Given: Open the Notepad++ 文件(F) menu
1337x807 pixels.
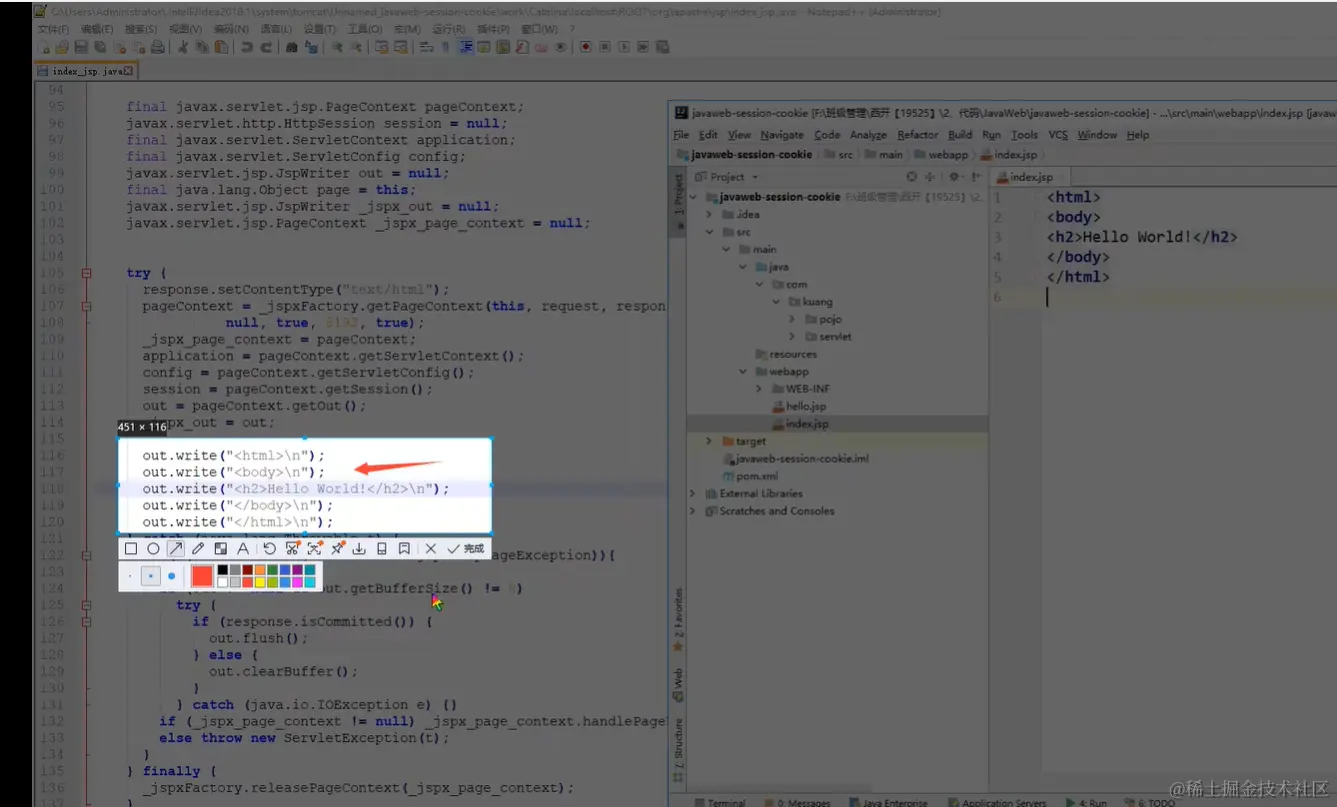Looking at the screenshot, I should coord(53,30).
